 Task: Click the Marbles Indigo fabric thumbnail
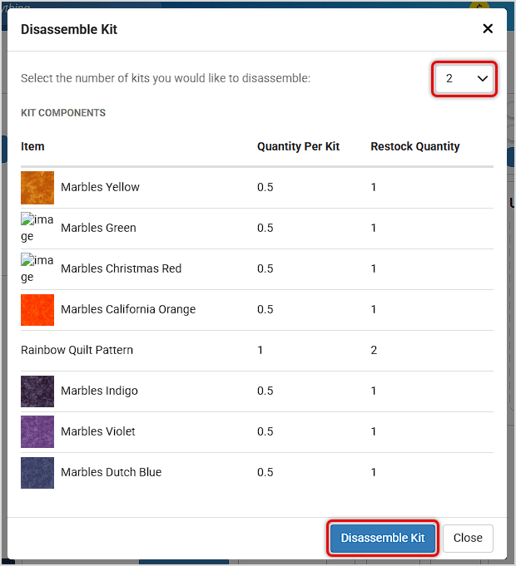pos(37,391)
